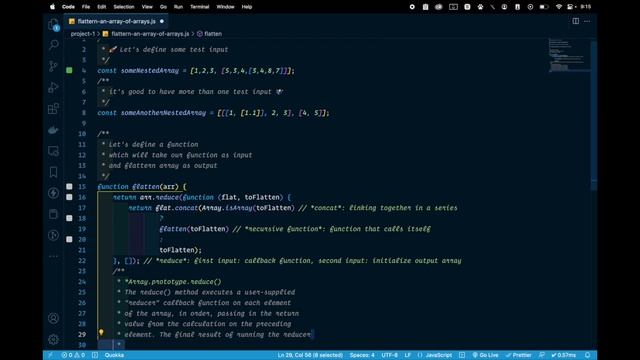Viewport: 640px width, 360px height.
Task: Click breadcrumb flatten symbol
Action: 209,34
